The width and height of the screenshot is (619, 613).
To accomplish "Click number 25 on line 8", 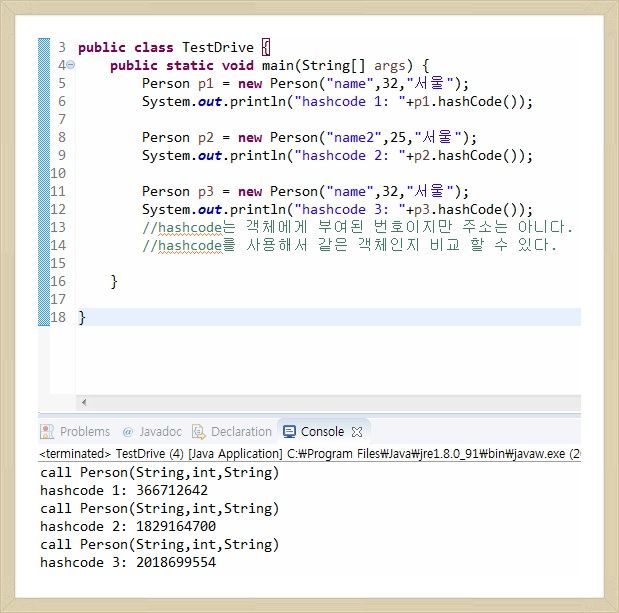I will pyautogui.click(x=398, y=137).
